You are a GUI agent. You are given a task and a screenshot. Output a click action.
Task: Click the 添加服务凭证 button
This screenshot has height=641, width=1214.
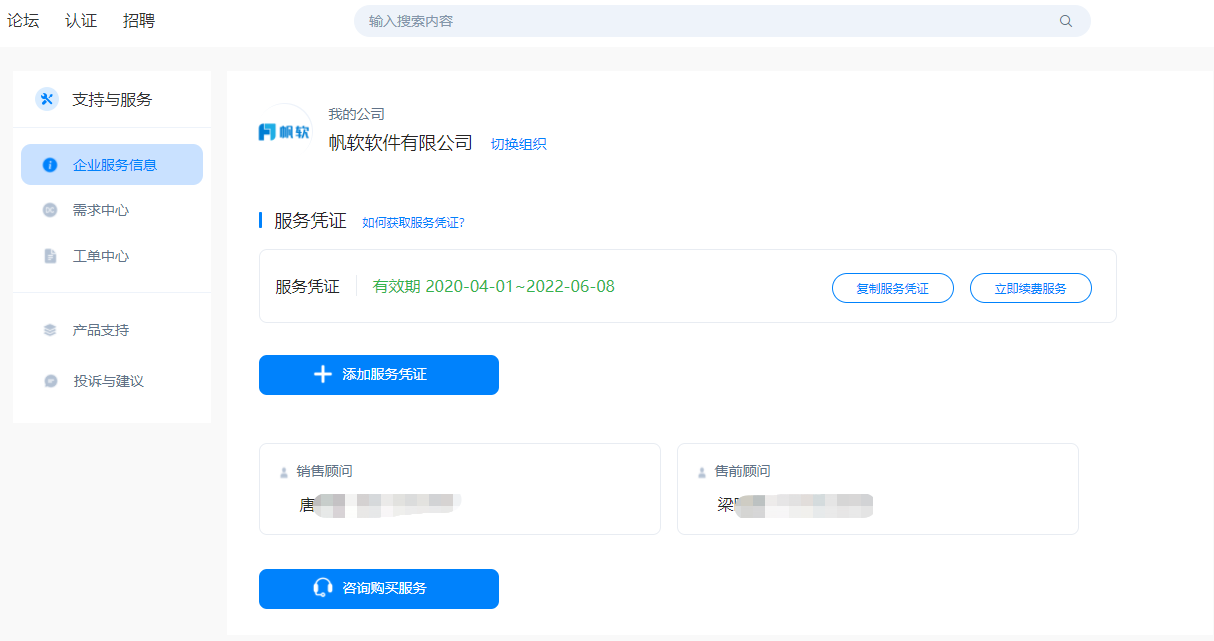click(379, 375)
